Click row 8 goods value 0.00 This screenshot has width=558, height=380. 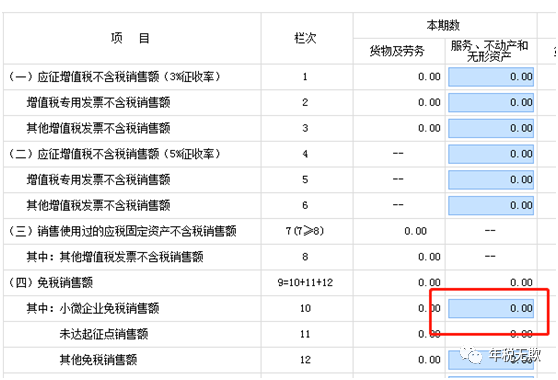[429, 257]
